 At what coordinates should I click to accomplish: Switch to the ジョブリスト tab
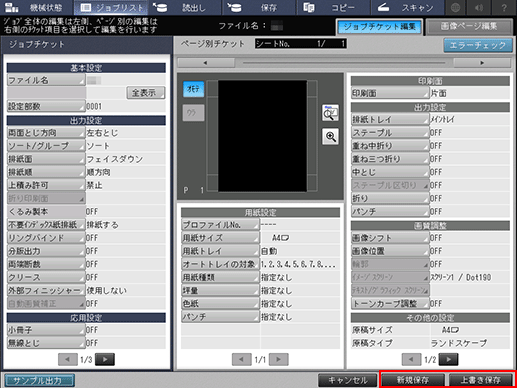tap(111, 7)
